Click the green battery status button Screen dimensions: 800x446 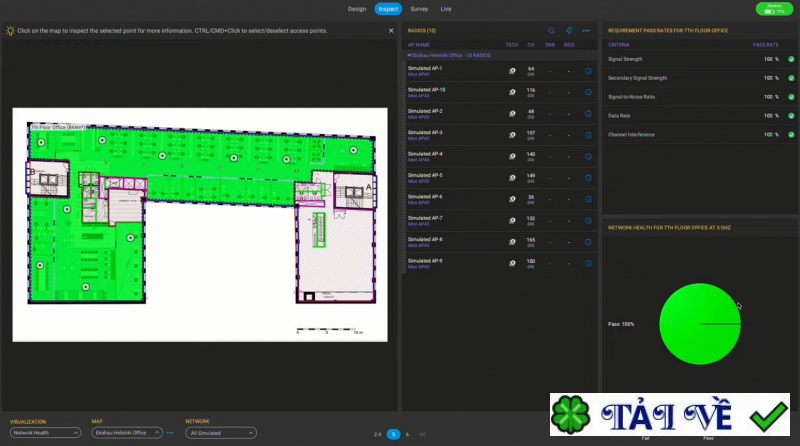pos(774,8)
